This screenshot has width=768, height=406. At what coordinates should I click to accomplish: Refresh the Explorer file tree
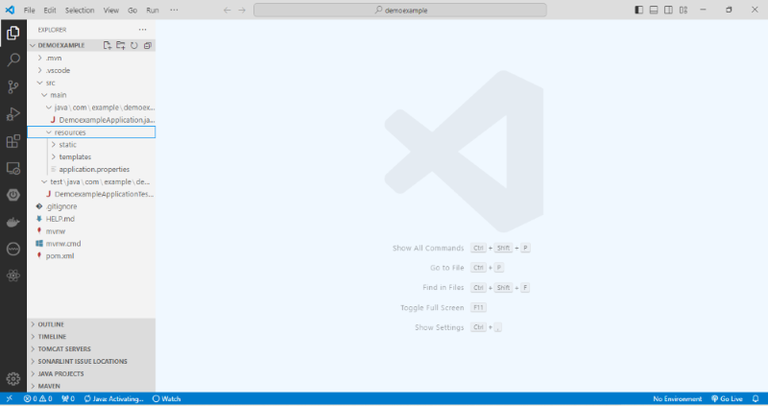134,45
